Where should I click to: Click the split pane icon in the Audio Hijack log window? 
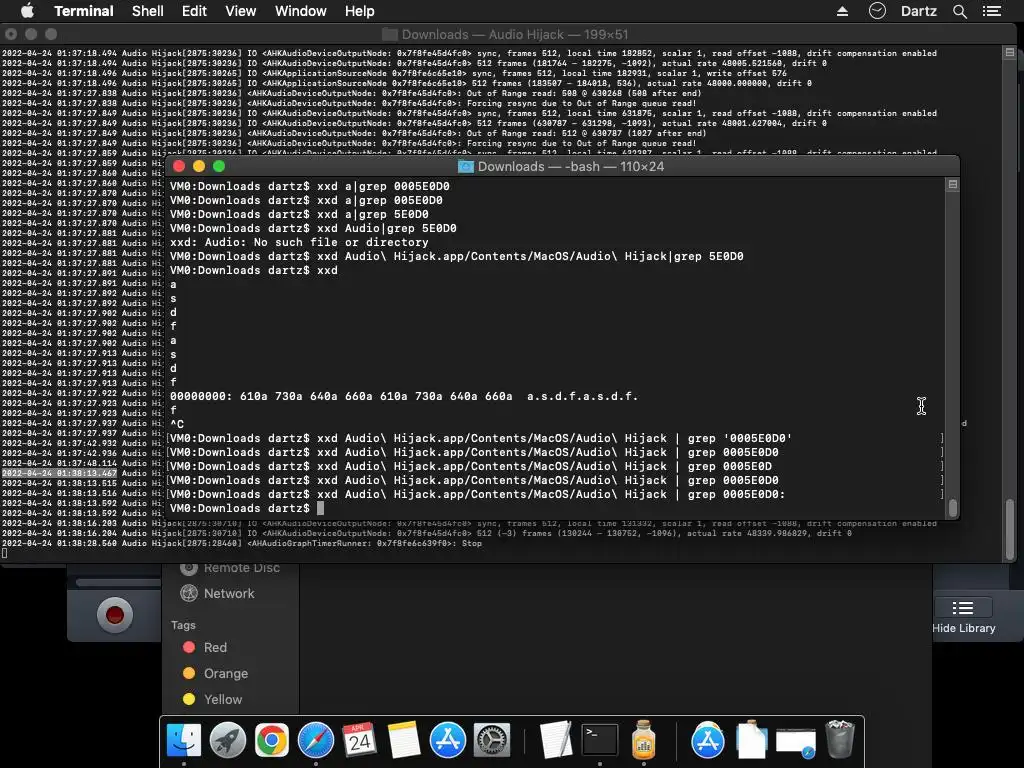coord(1010,52)
